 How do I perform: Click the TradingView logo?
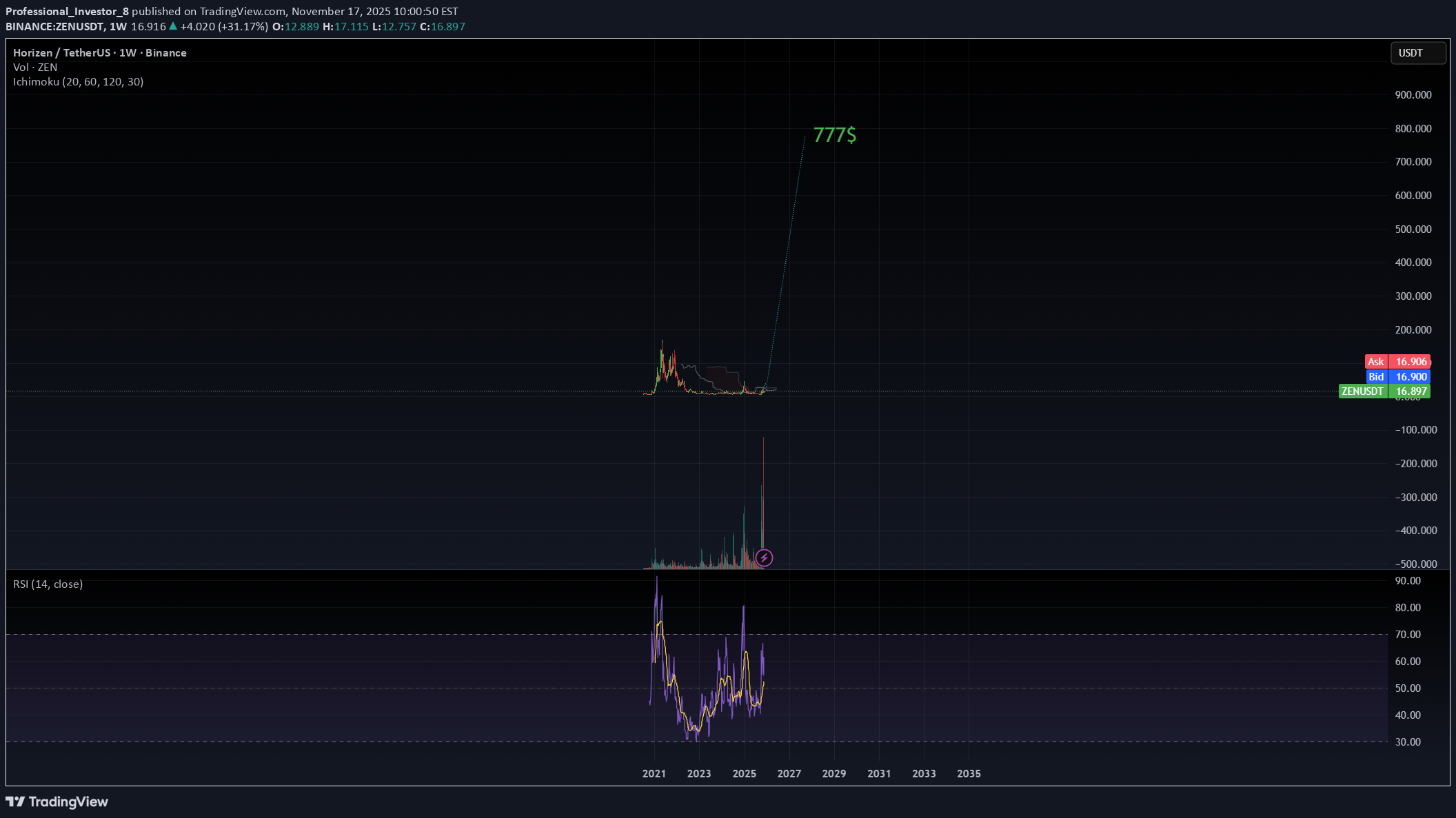coord(57,801)
